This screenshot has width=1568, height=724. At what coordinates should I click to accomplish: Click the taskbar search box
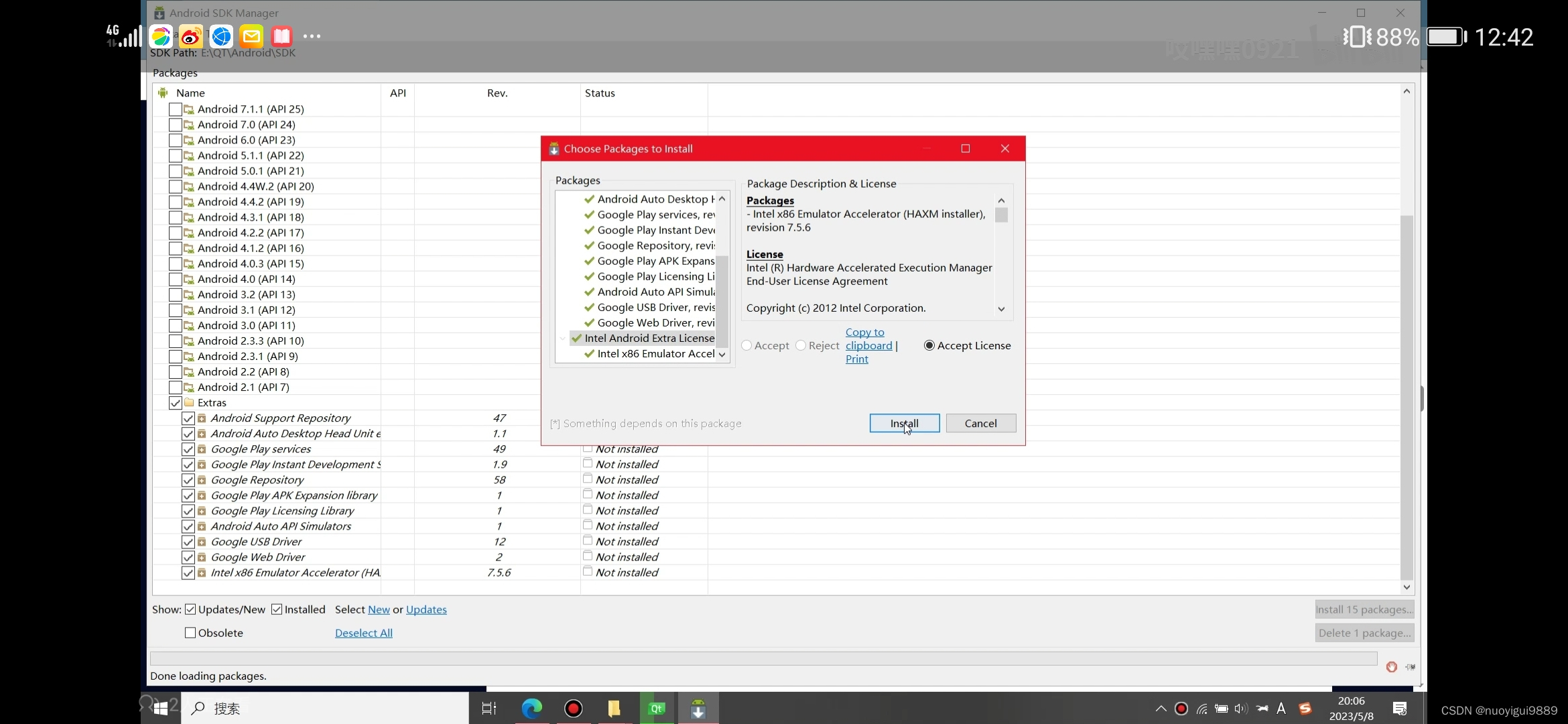(x=325, y=709)
